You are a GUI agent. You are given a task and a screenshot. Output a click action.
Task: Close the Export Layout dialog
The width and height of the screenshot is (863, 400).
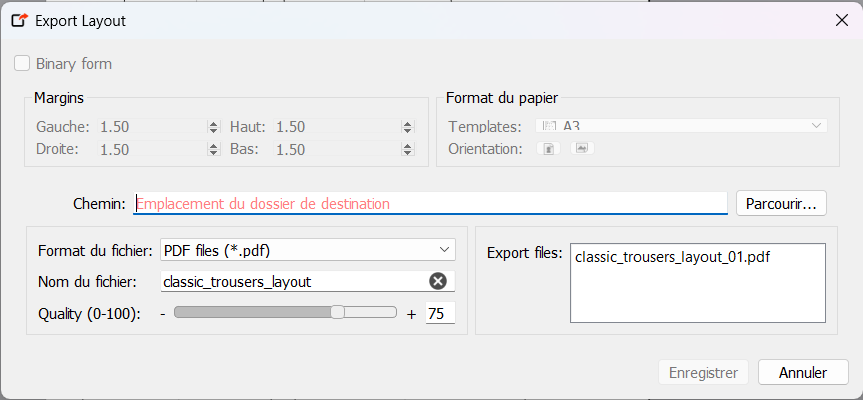click(840, 20)
